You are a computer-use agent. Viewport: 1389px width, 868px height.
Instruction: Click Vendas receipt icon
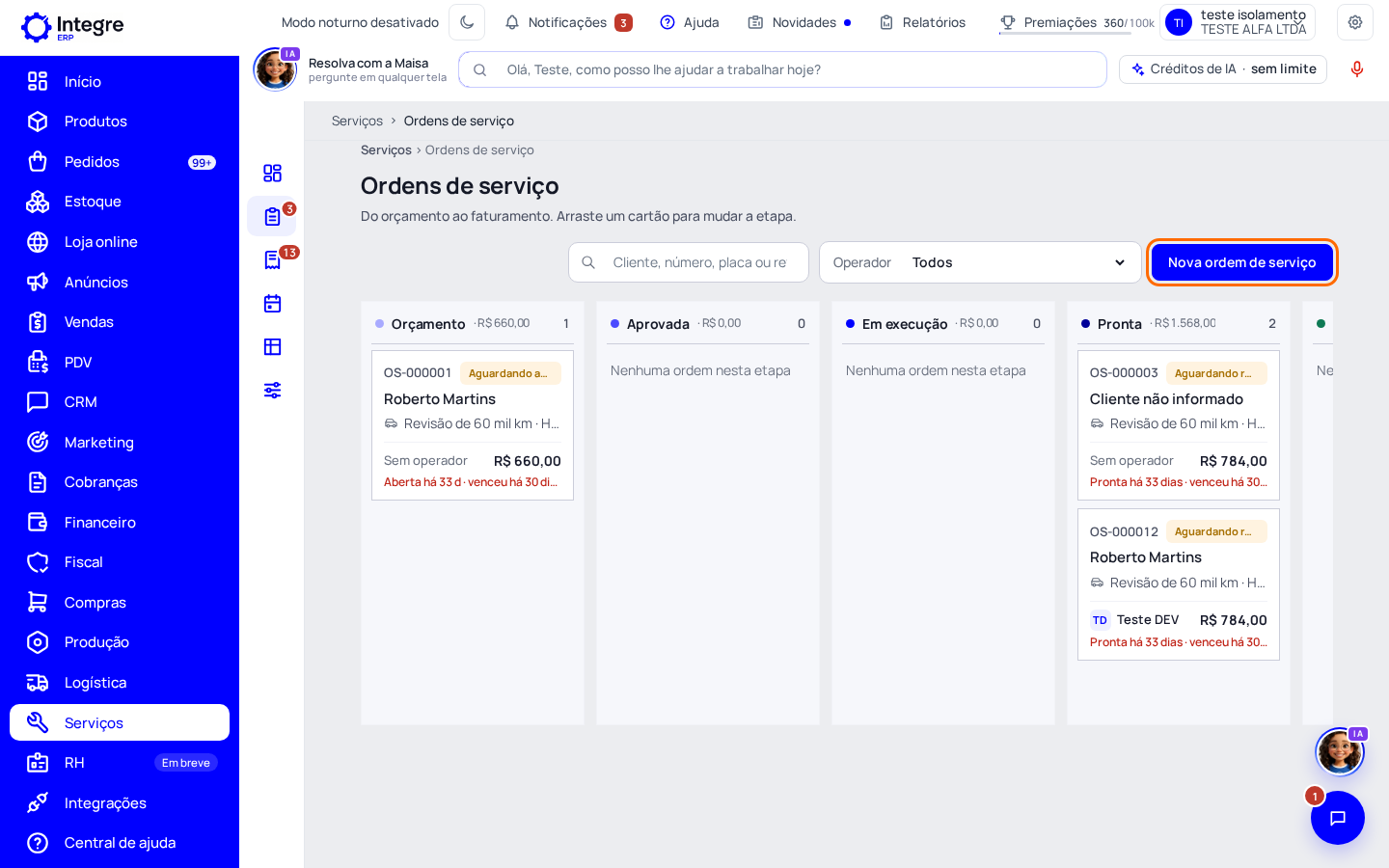38,322
